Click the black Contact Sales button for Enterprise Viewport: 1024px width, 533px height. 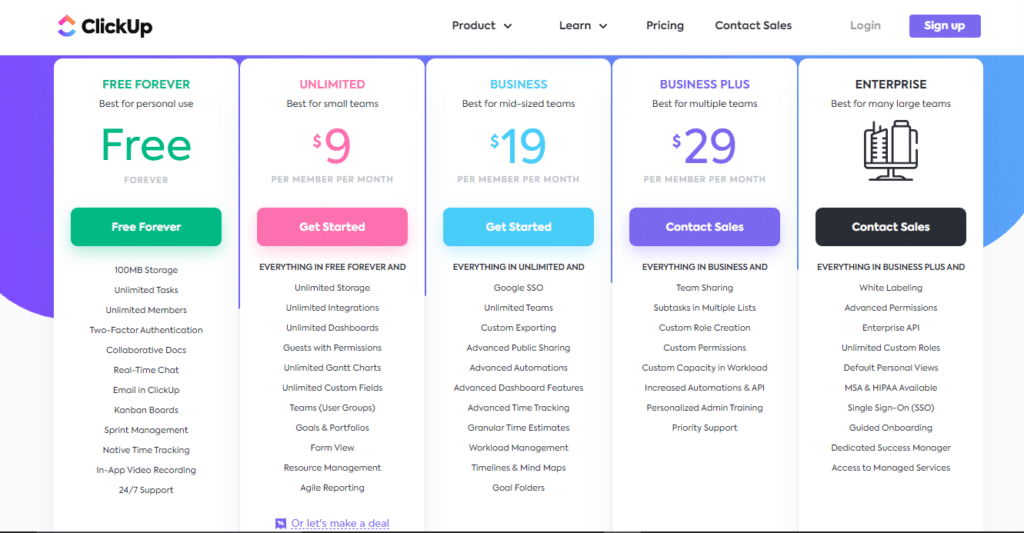tap(891, 227)
